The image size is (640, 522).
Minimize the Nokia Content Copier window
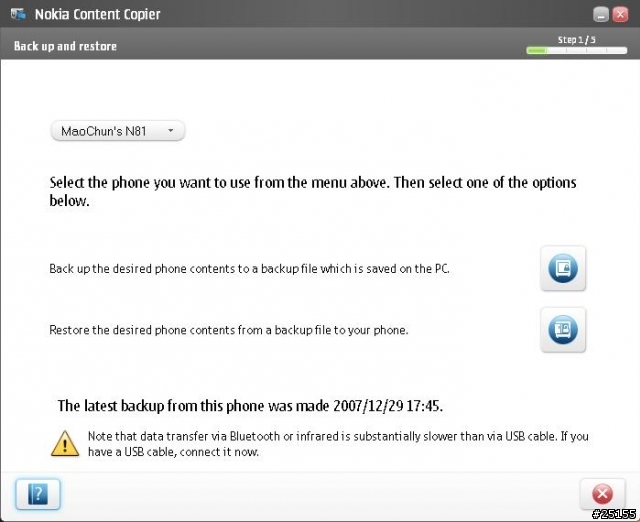click(600, 15)
